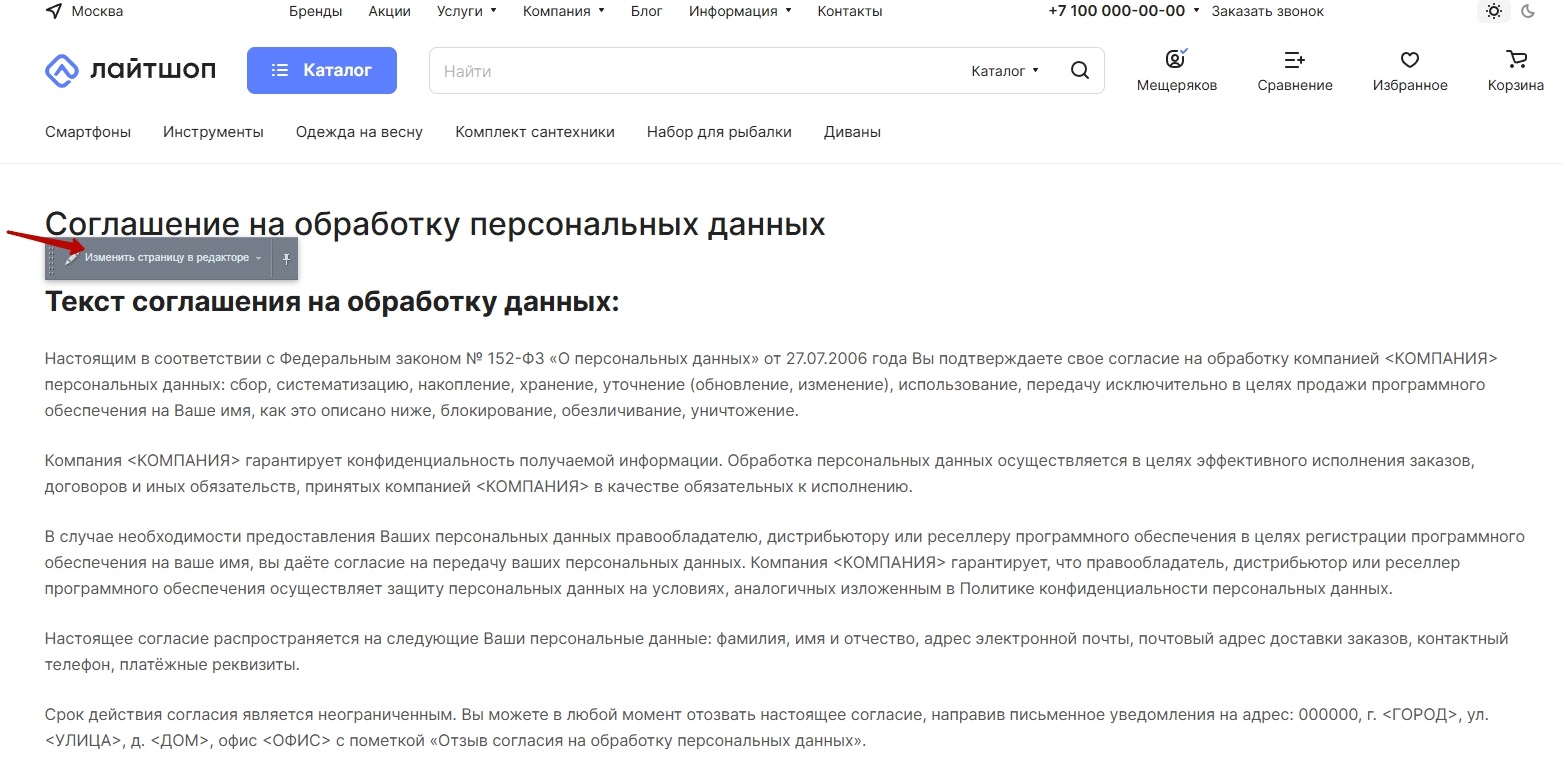Click the magnifier search icon

click(x=1079, y=71)
